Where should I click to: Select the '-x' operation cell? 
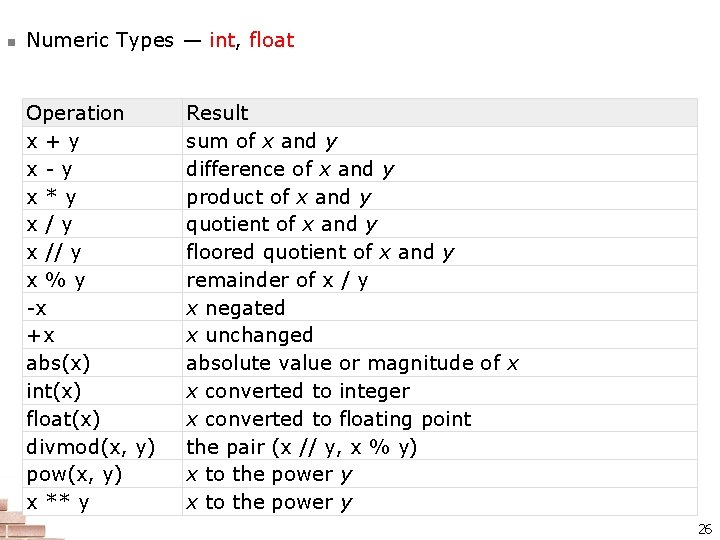(x=37, y=308)
